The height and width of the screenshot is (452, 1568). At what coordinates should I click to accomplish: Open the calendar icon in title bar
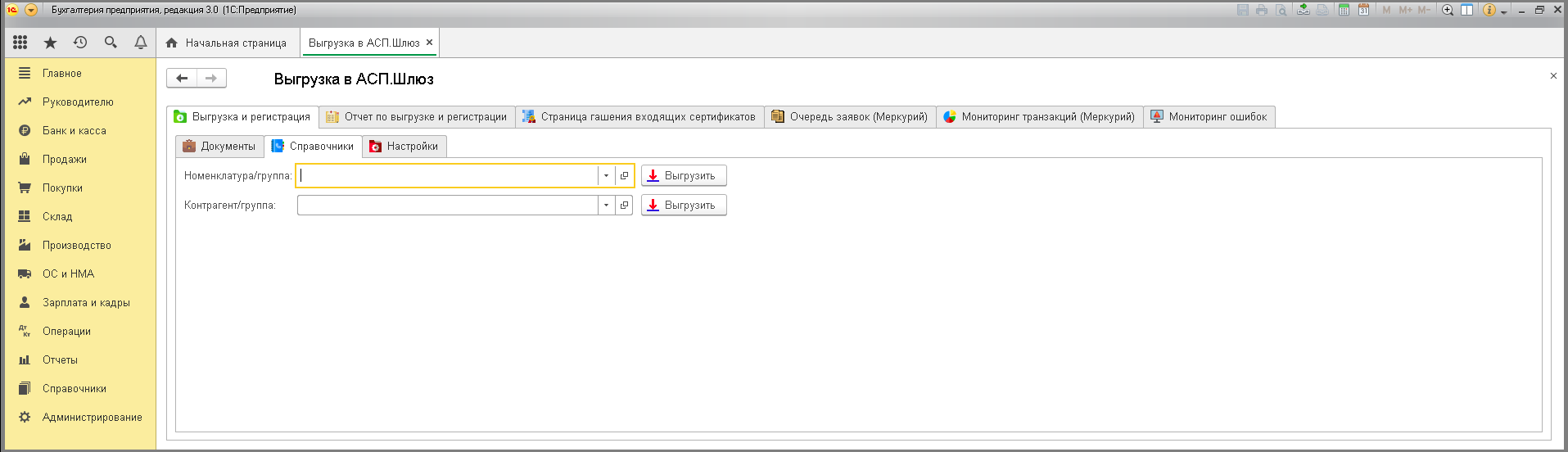click(1363, 10)
